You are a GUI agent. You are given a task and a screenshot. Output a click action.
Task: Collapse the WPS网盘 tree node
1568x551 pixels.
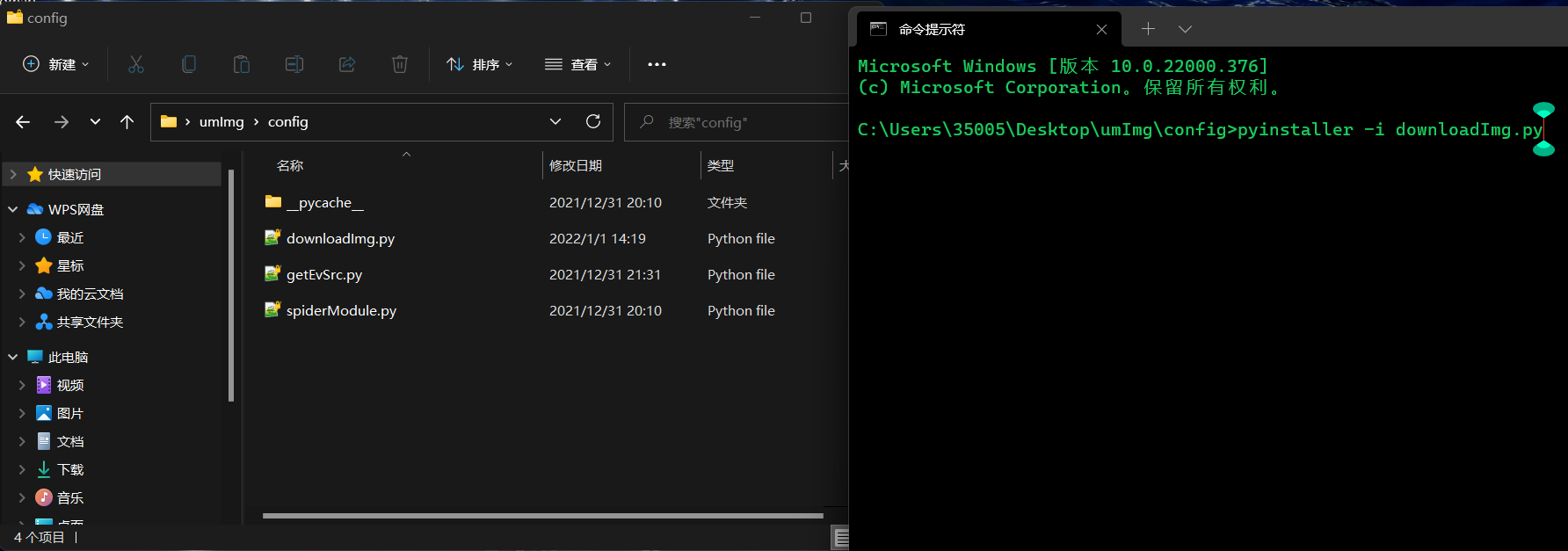click(13, 209)
